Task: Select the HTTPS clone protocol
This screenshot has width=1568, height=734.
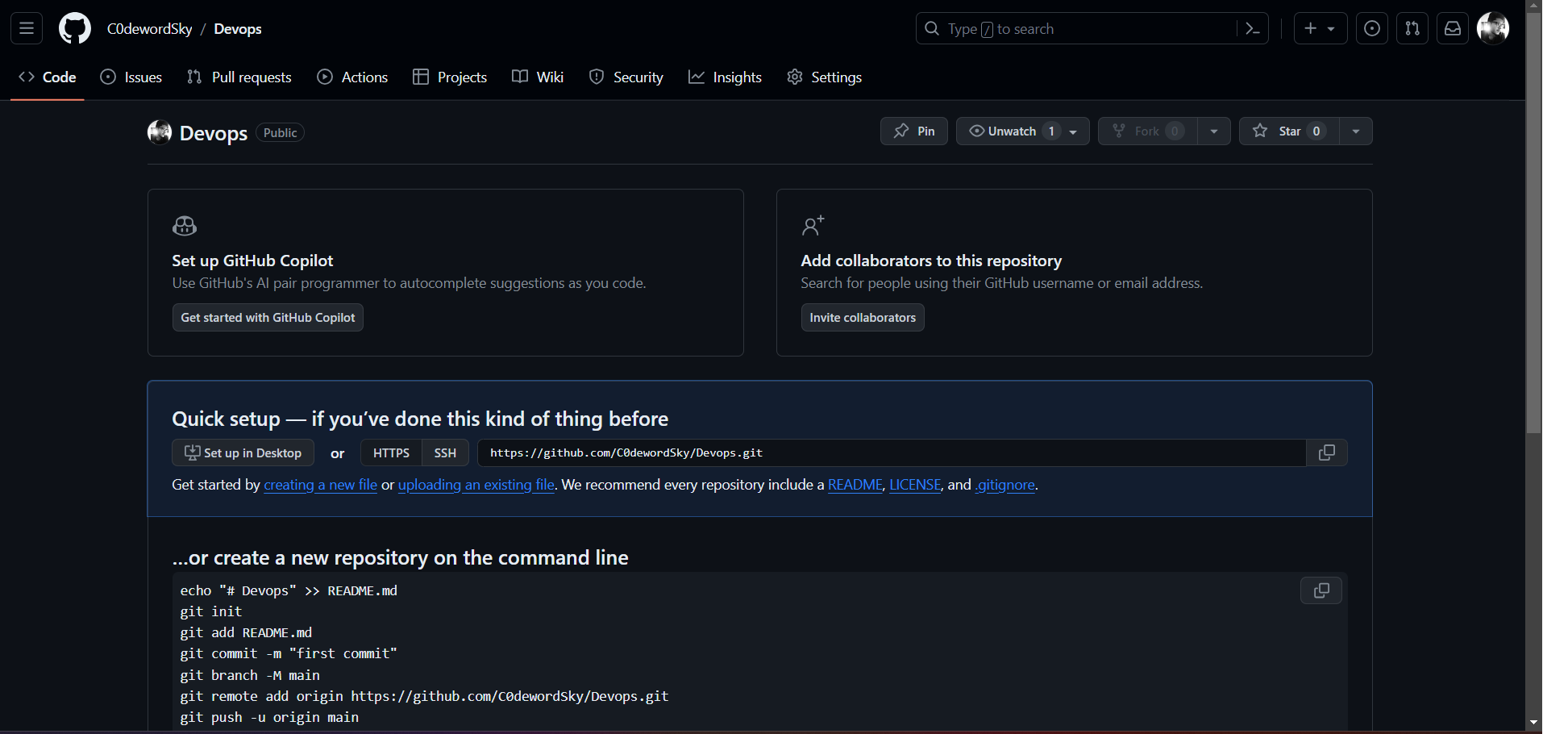Action: pyautogui.click(x=391, y=452)
